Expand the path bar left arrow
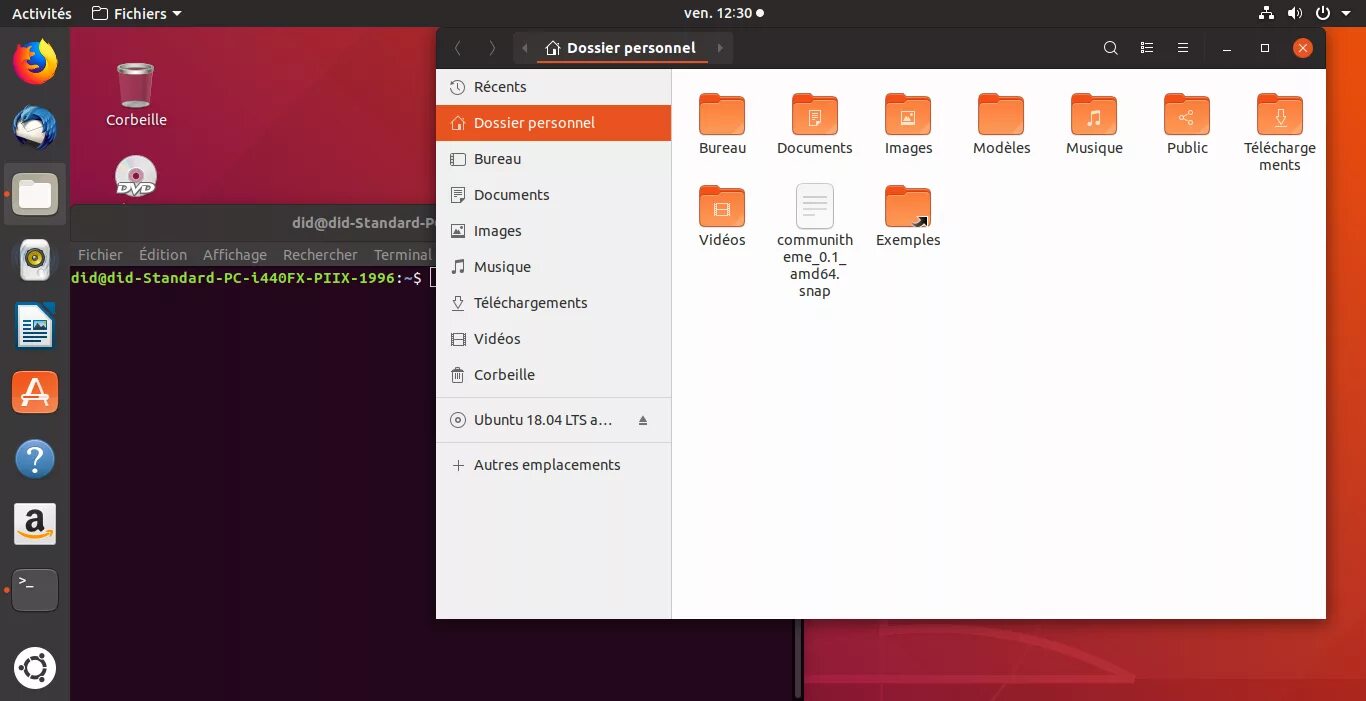1366x701 pixels. click(525, 48)
